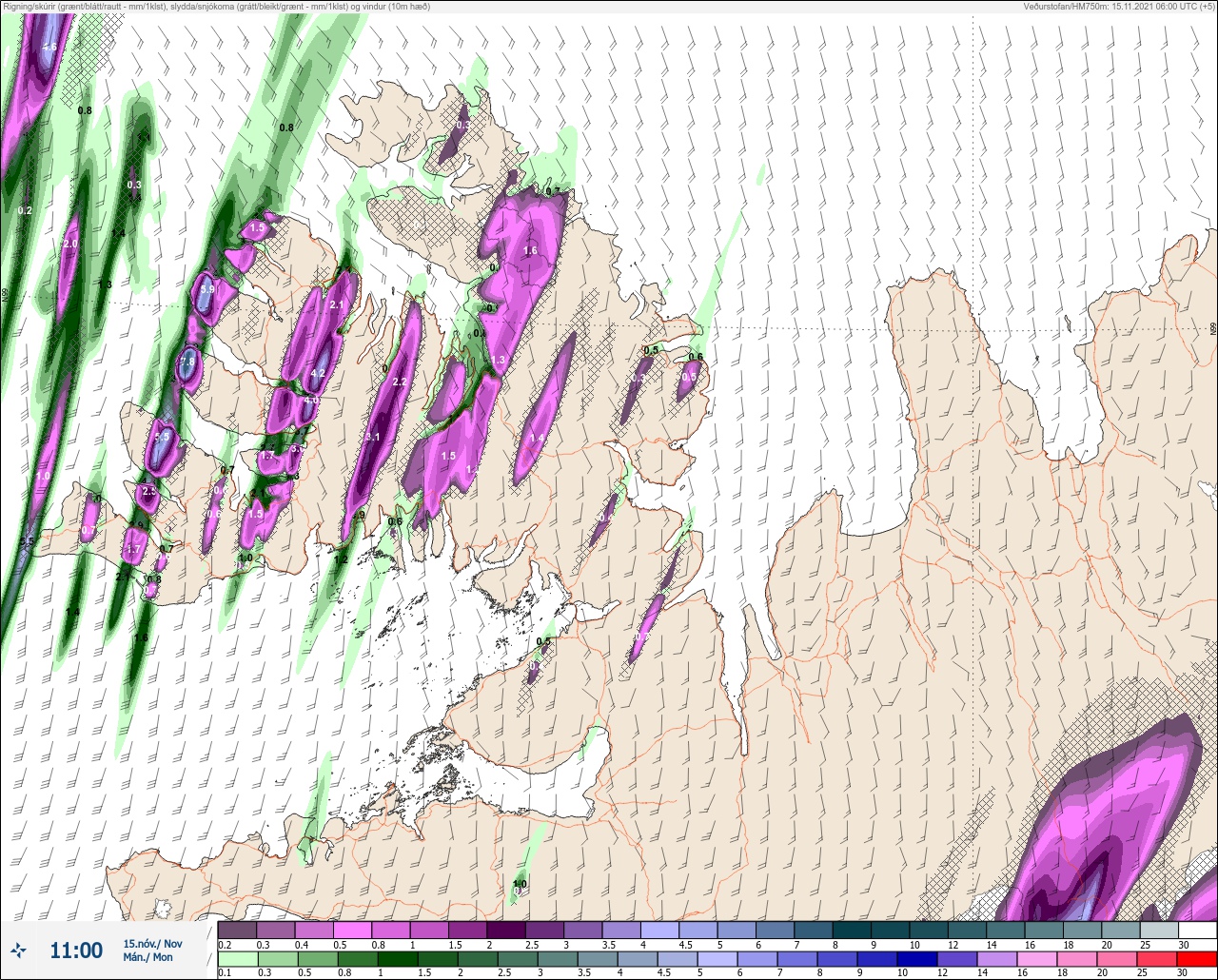This screenshot has height=980, width=1218.
Task: Select the dark purple 2 swatch in upper legend
Action: pos(505,930)
